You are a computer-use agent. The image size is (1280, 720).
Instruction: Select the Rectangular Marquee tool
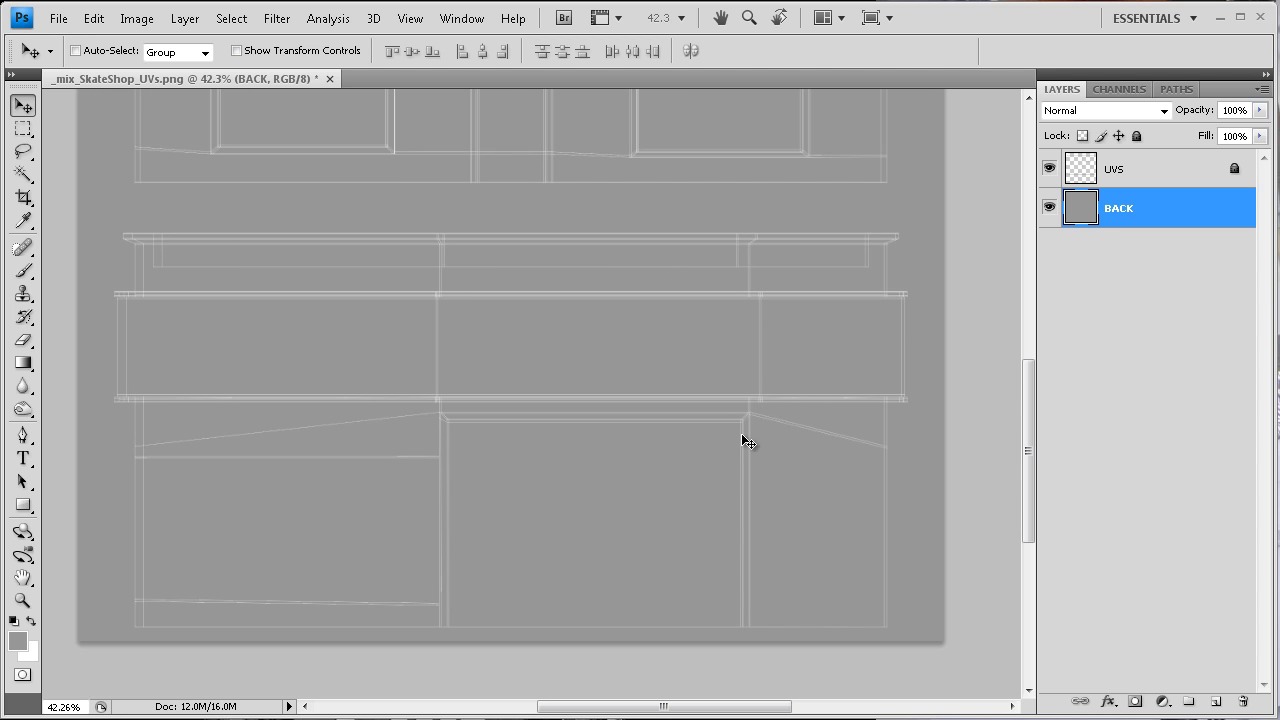23,129
